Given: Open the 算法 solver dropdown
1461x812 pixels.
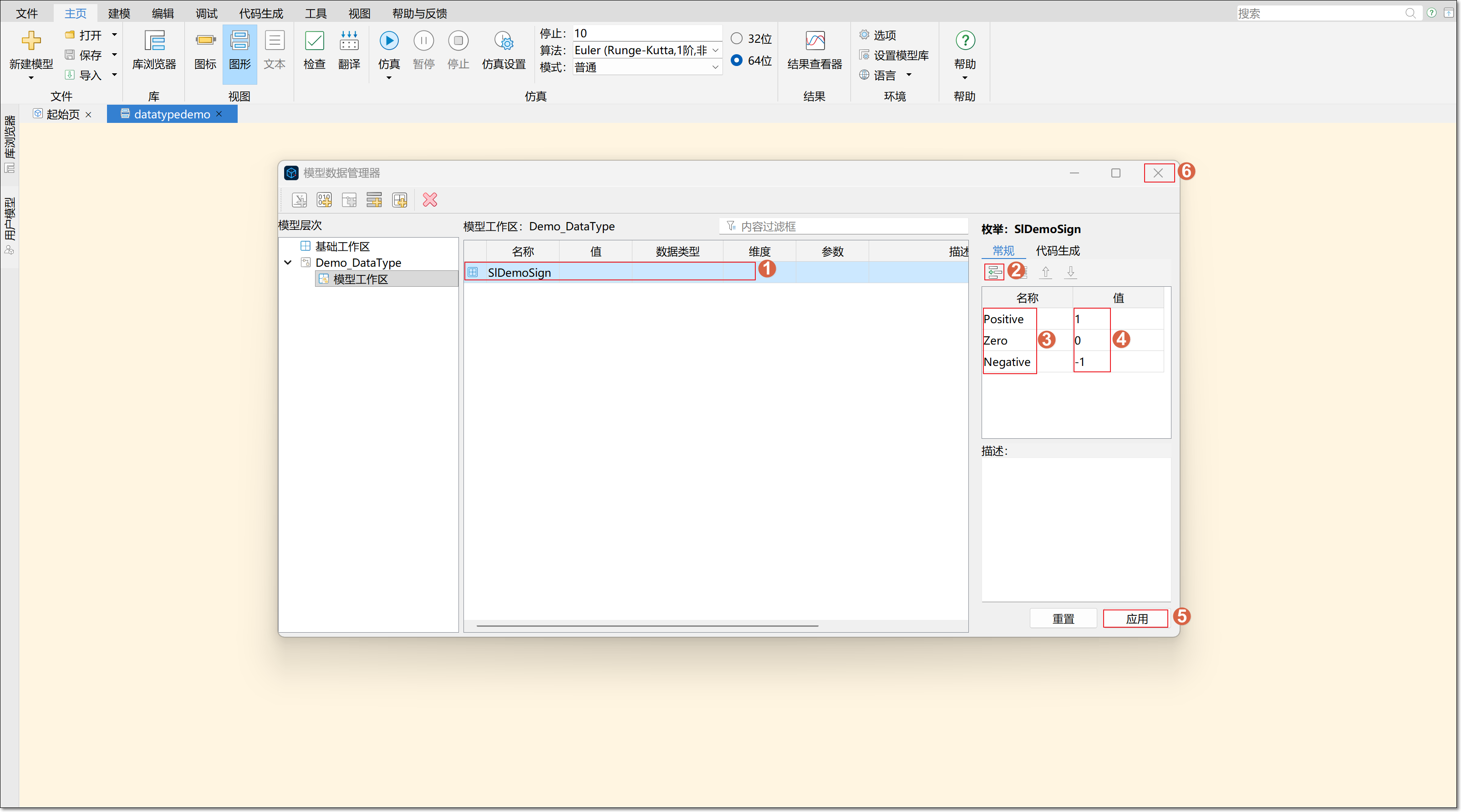Looking at the screenshot, I should [x=647, y=51].
